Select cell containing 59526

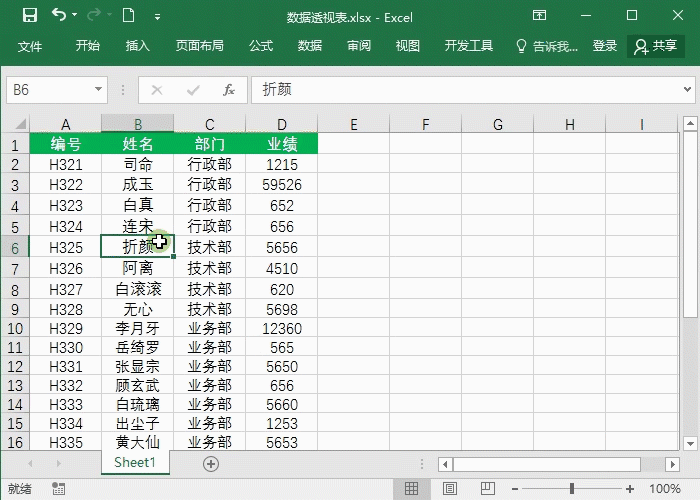click(x=282, y=185)
